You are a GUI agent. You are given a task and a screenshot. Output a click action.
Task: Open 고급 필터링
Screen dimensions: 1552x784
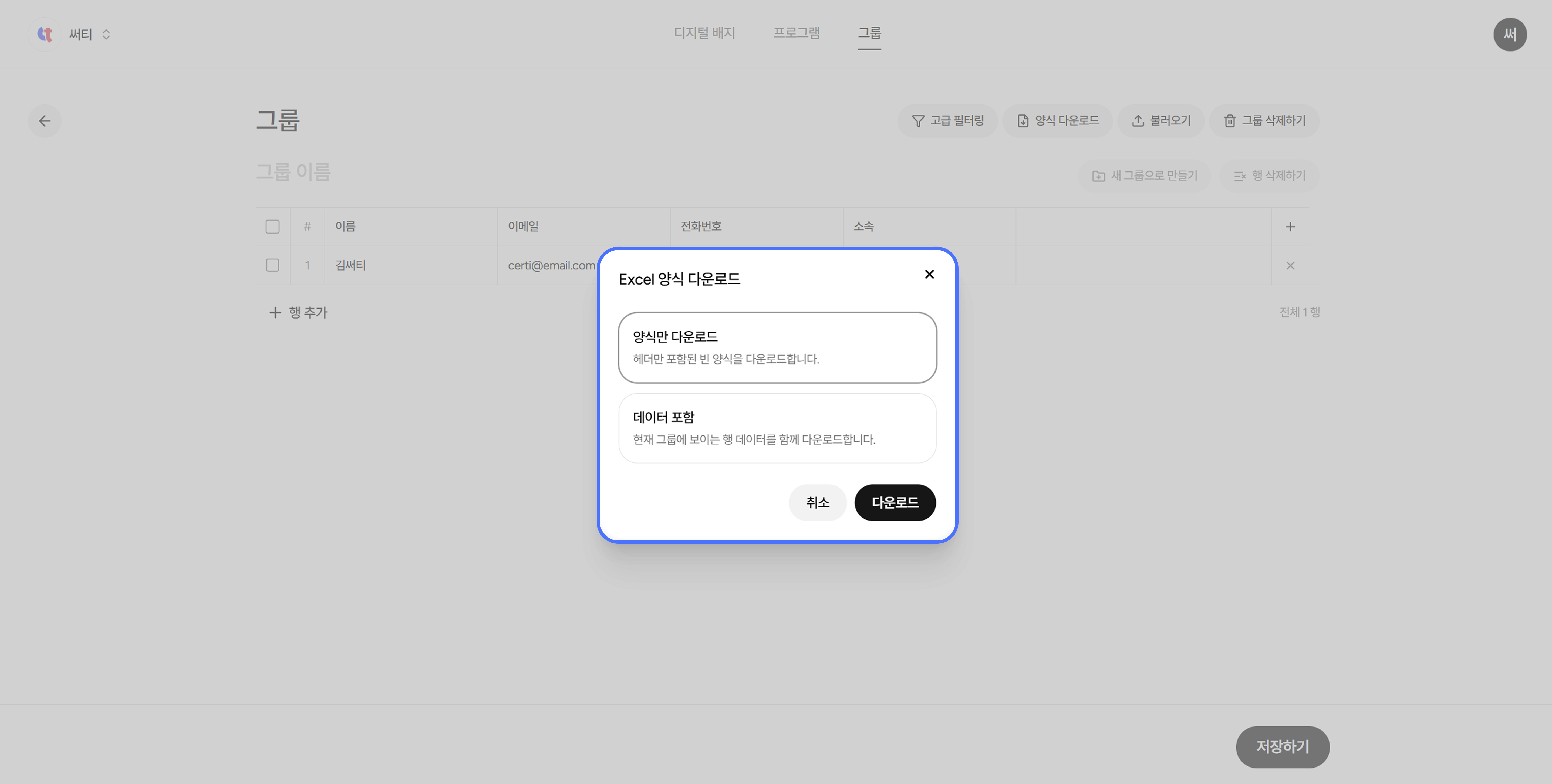947,121
